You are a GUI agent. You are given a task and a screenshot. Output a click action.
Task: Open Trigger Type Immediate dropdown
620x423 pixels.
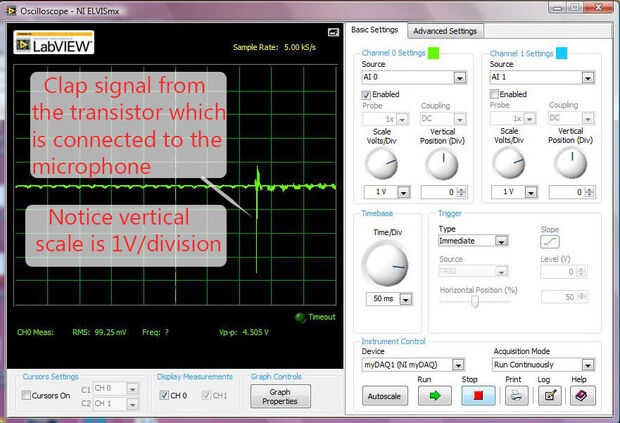pyautogui.click(x=501, y=241)
